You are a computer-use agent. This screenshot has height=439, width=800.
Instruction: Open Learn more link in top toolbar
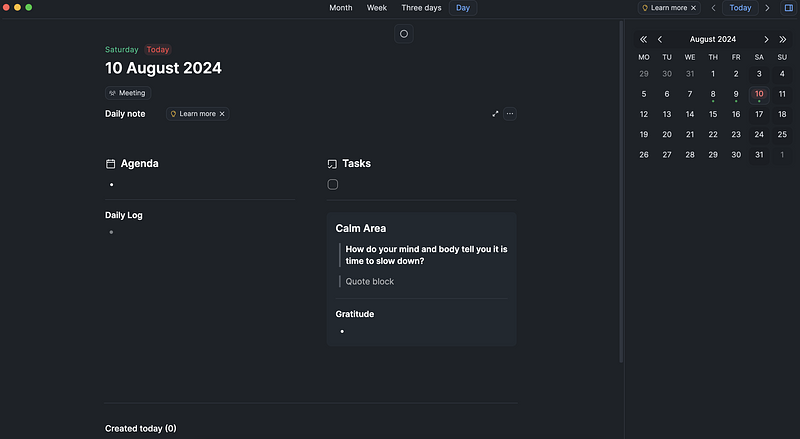668,8
